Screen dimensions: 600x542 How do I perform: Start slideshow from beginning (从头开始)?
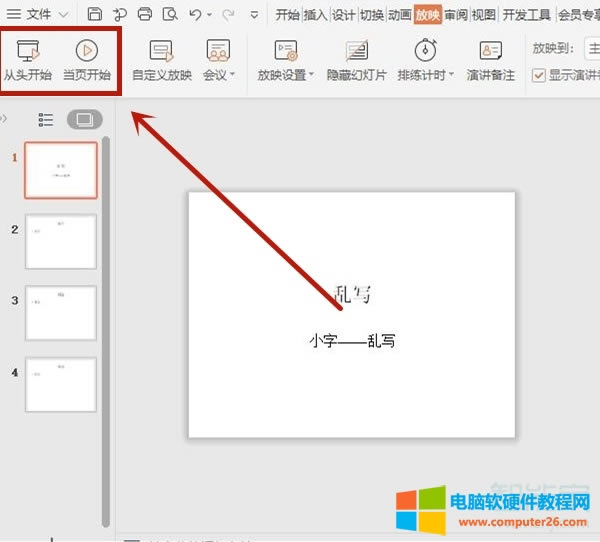tap(27, 58)
